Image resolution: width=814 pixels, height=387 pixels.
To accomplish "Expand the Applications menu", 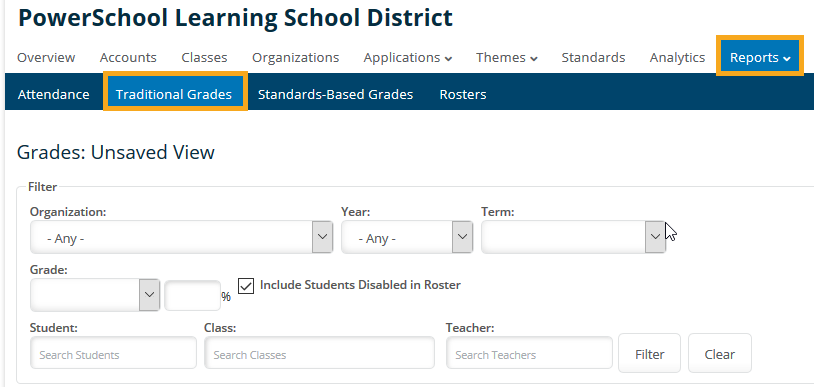I will coord(408,58).
